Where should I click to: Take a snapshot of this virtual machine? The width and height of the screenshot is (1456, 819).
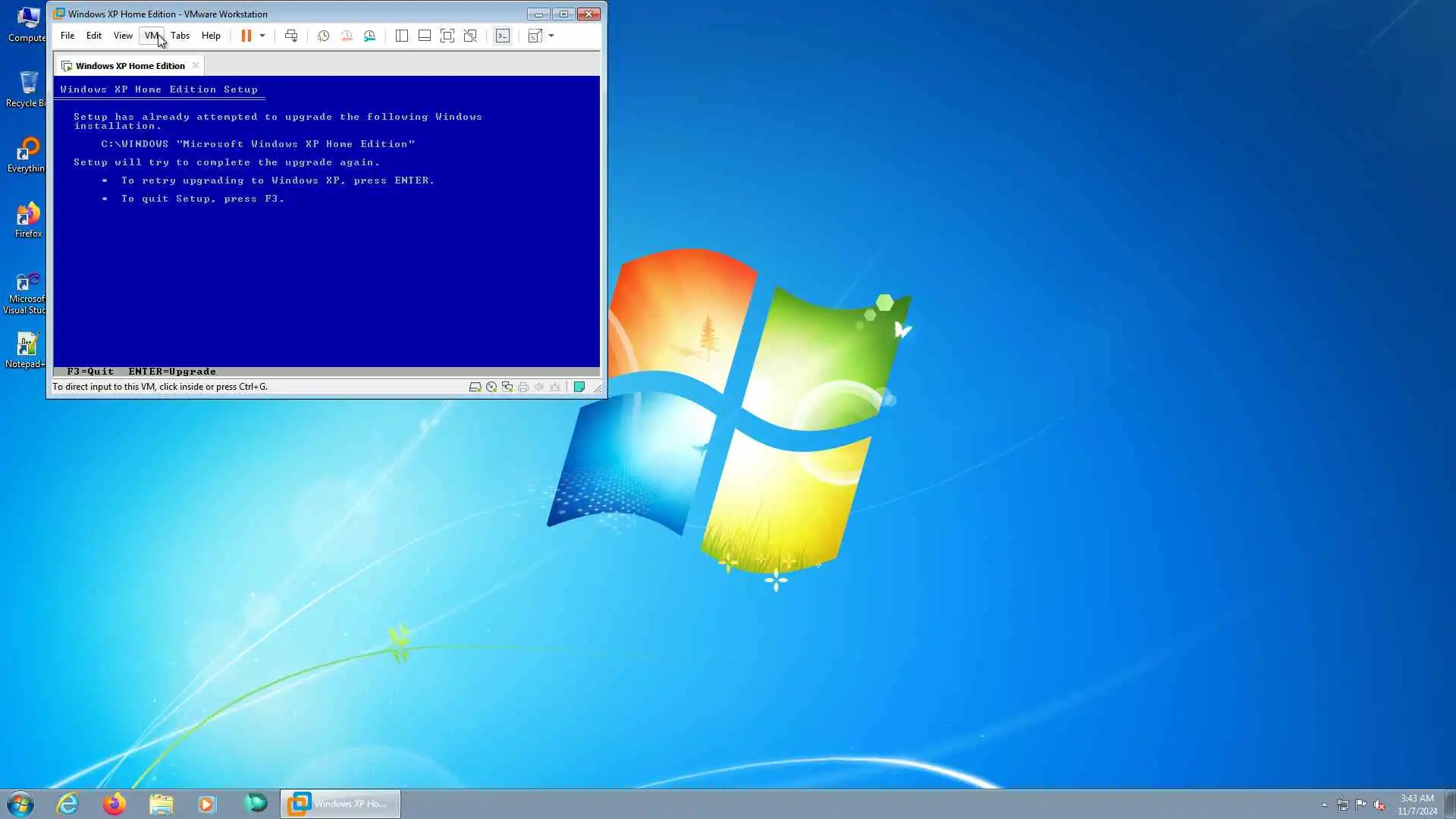pos(323,36)
